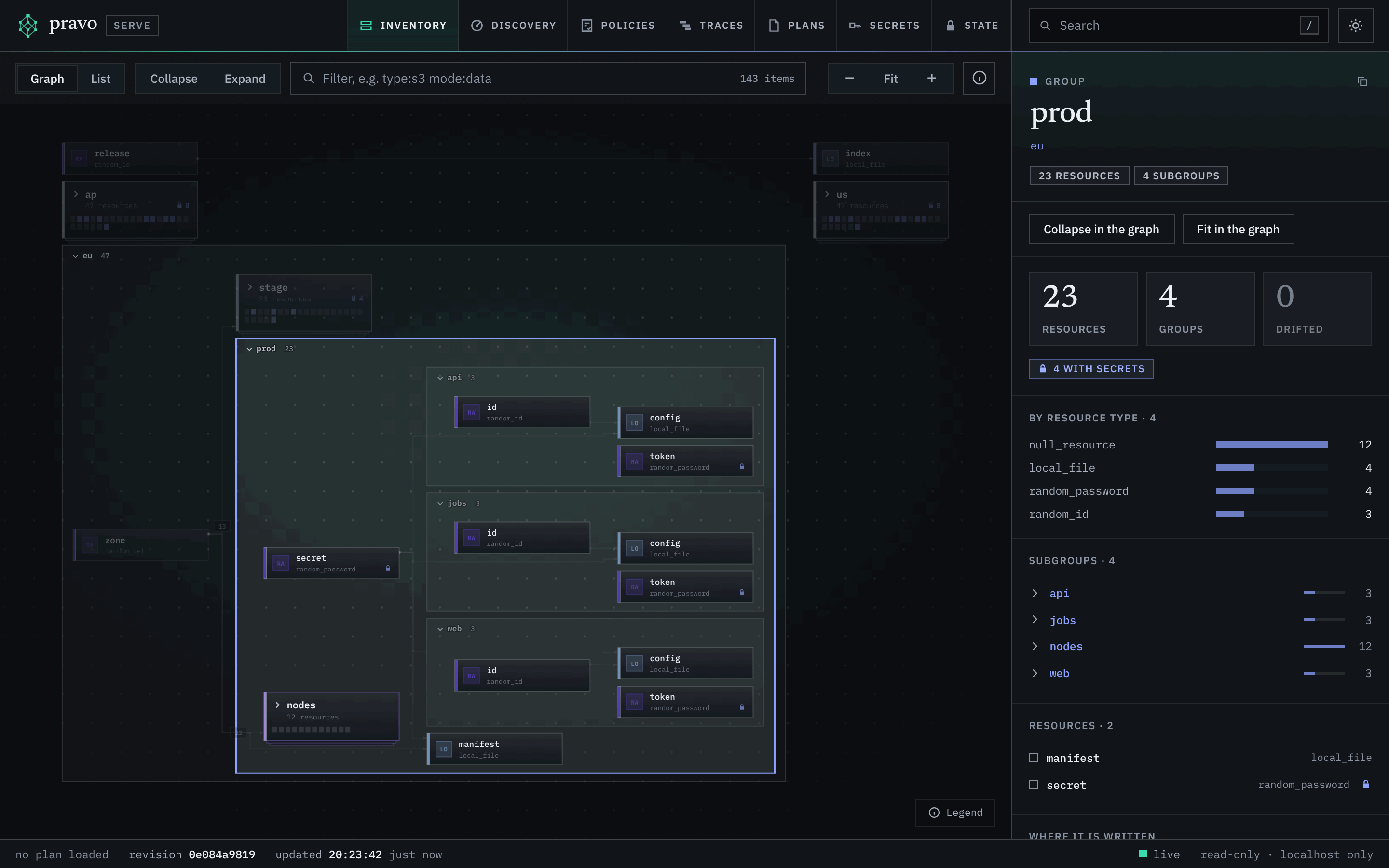The height and width of the screenshot is (868, 1389).
Task: Click Fit in the graph button
Action: pos(1238,229)
